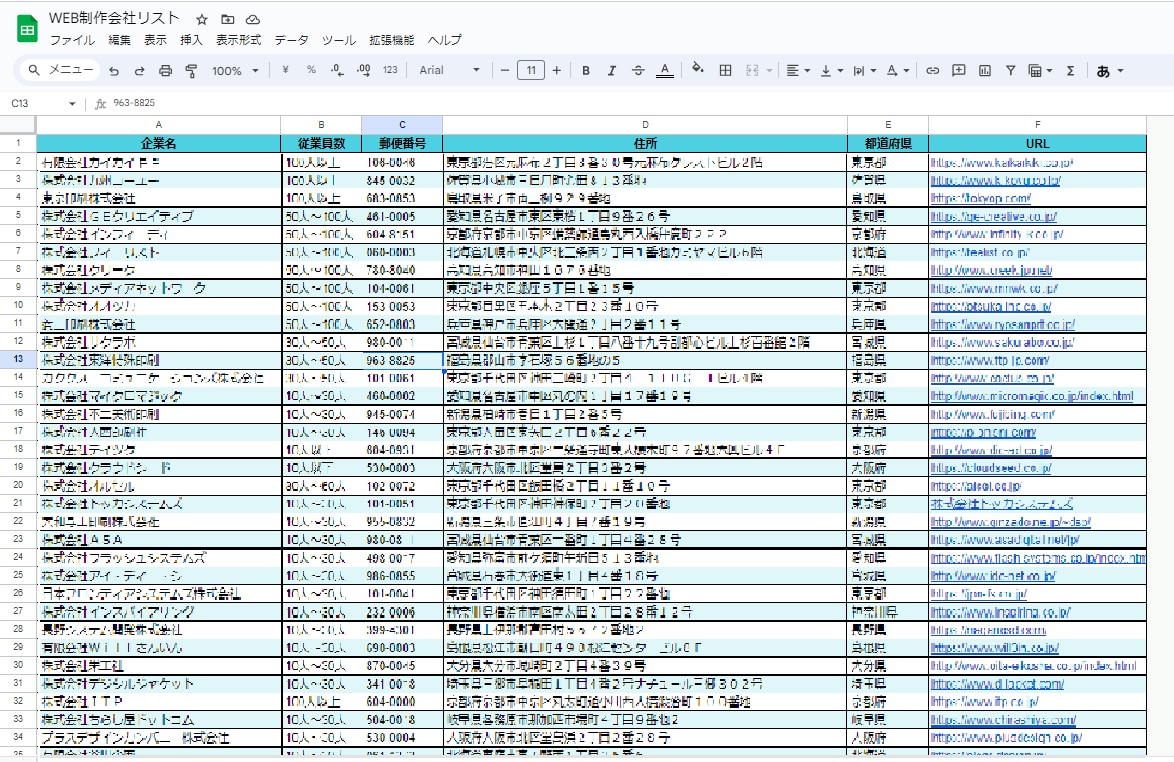Click the メニュー search box
1174x762 pixels.
pos(61,70)
